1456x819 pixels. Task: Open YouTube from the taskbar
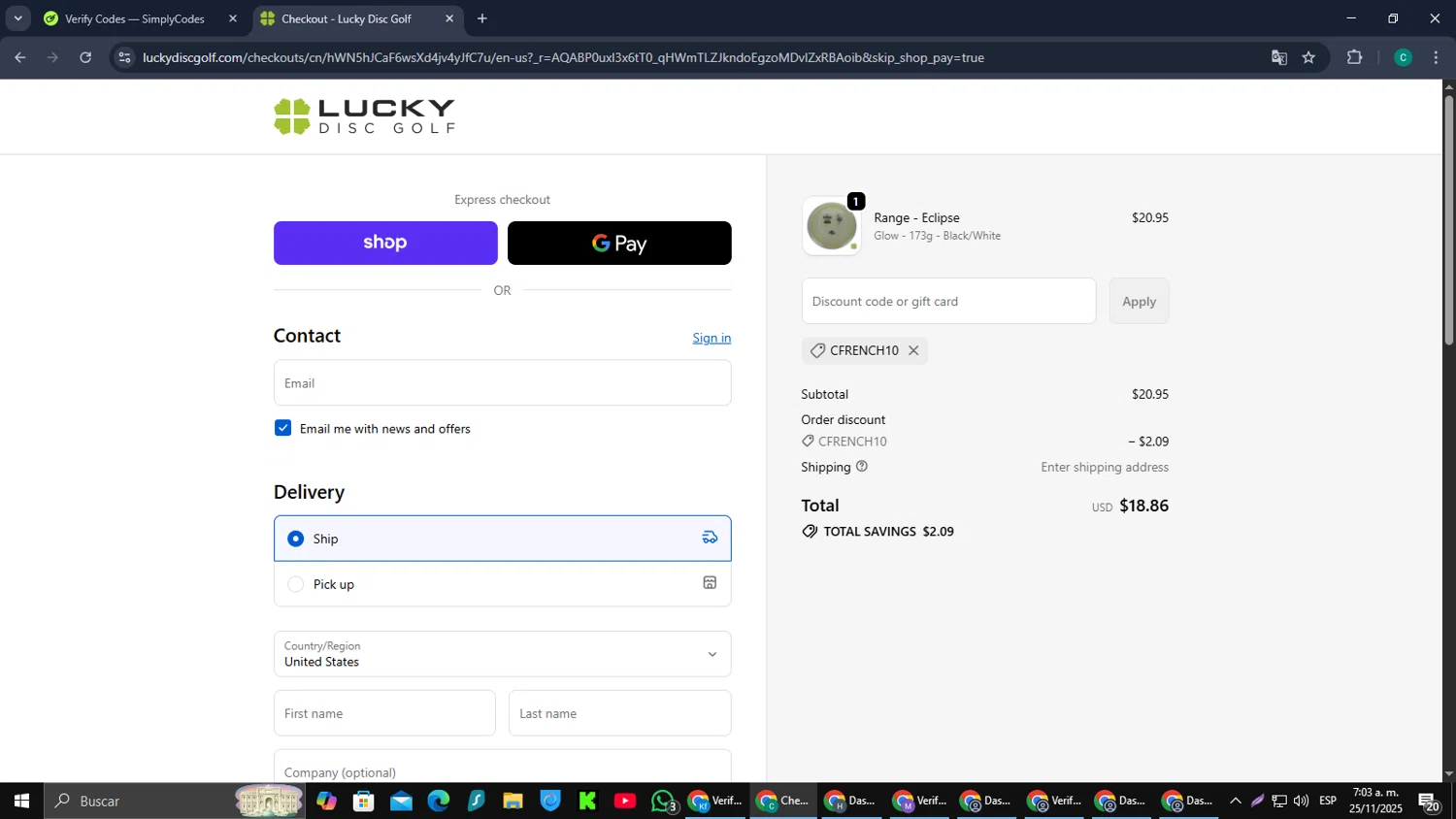click(x=625, y=801)
